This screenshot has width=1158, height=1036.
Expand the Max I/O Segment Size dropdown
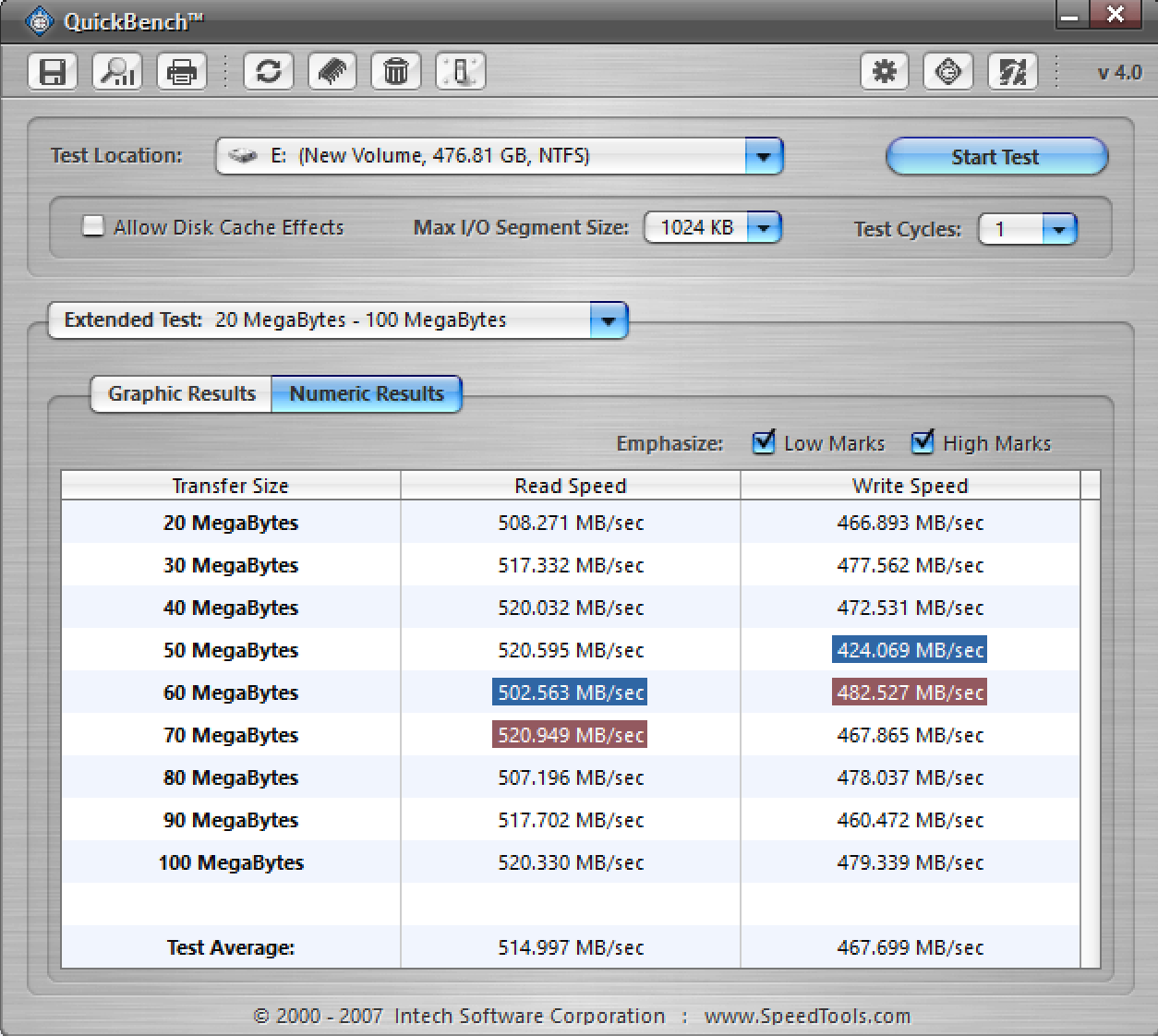[x=764, y=227]
